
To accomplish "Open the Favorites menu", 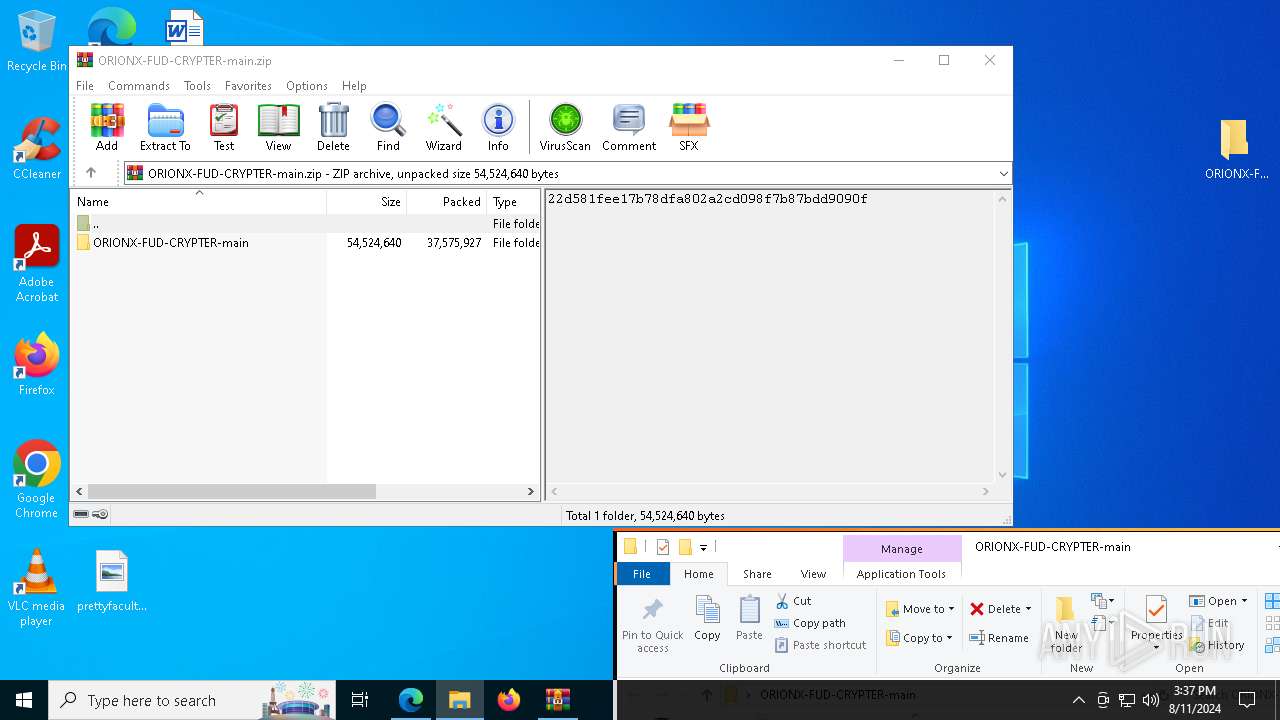I will (248, 86).
